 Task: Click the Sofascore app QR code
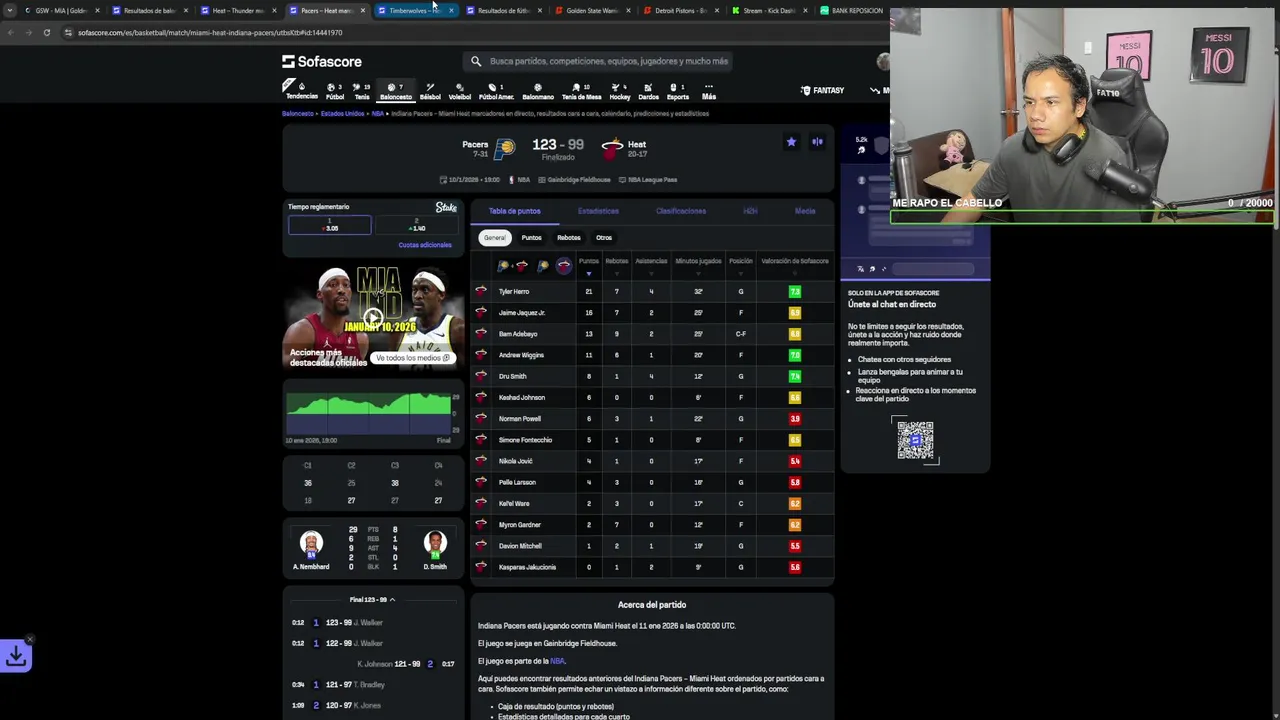point(915,440)
